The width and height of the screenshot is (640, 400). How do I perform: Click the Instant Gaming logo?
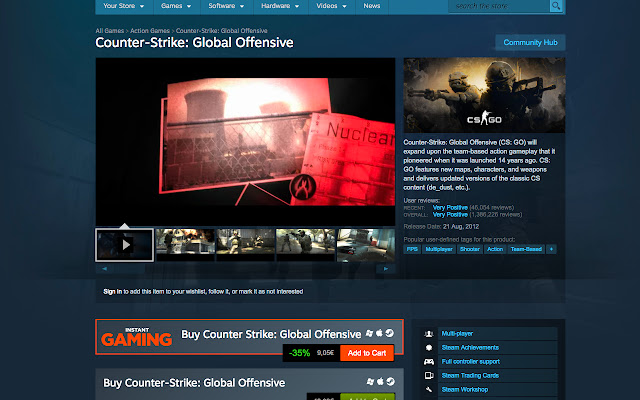pos(136,337)
